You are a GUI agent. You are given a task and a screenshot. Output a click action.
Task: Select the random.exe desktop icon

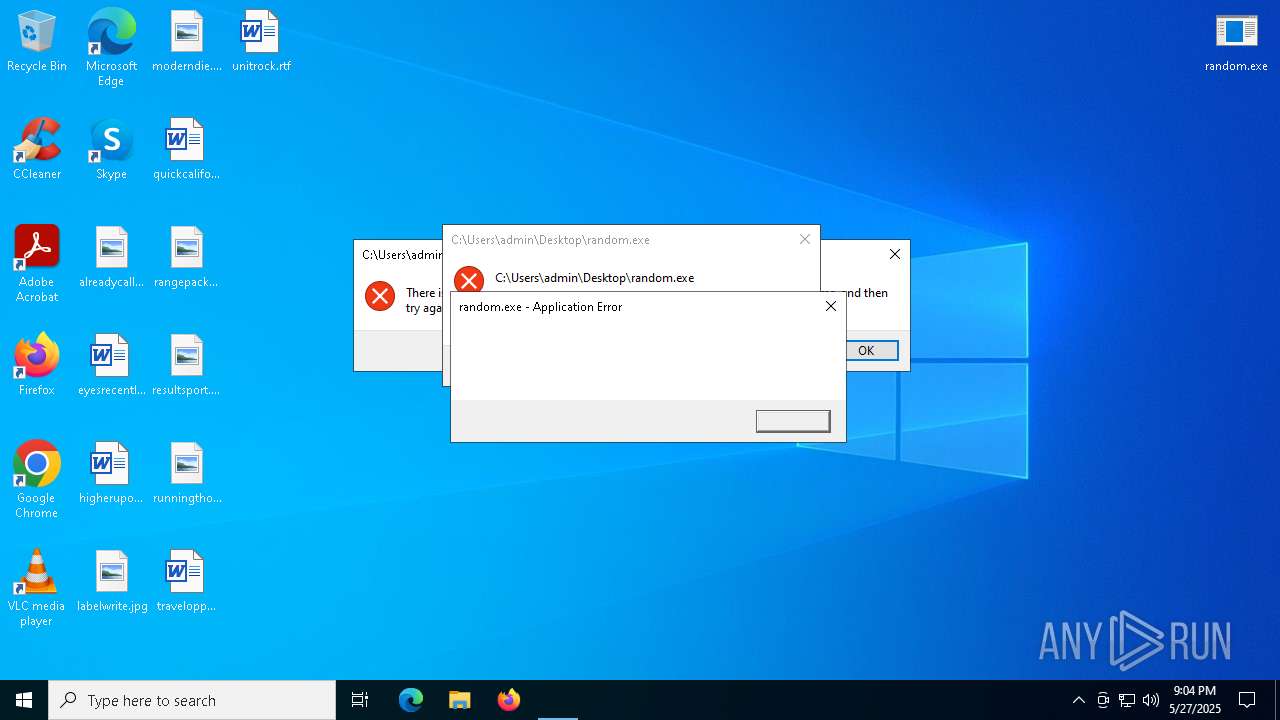coord(1236,42)
